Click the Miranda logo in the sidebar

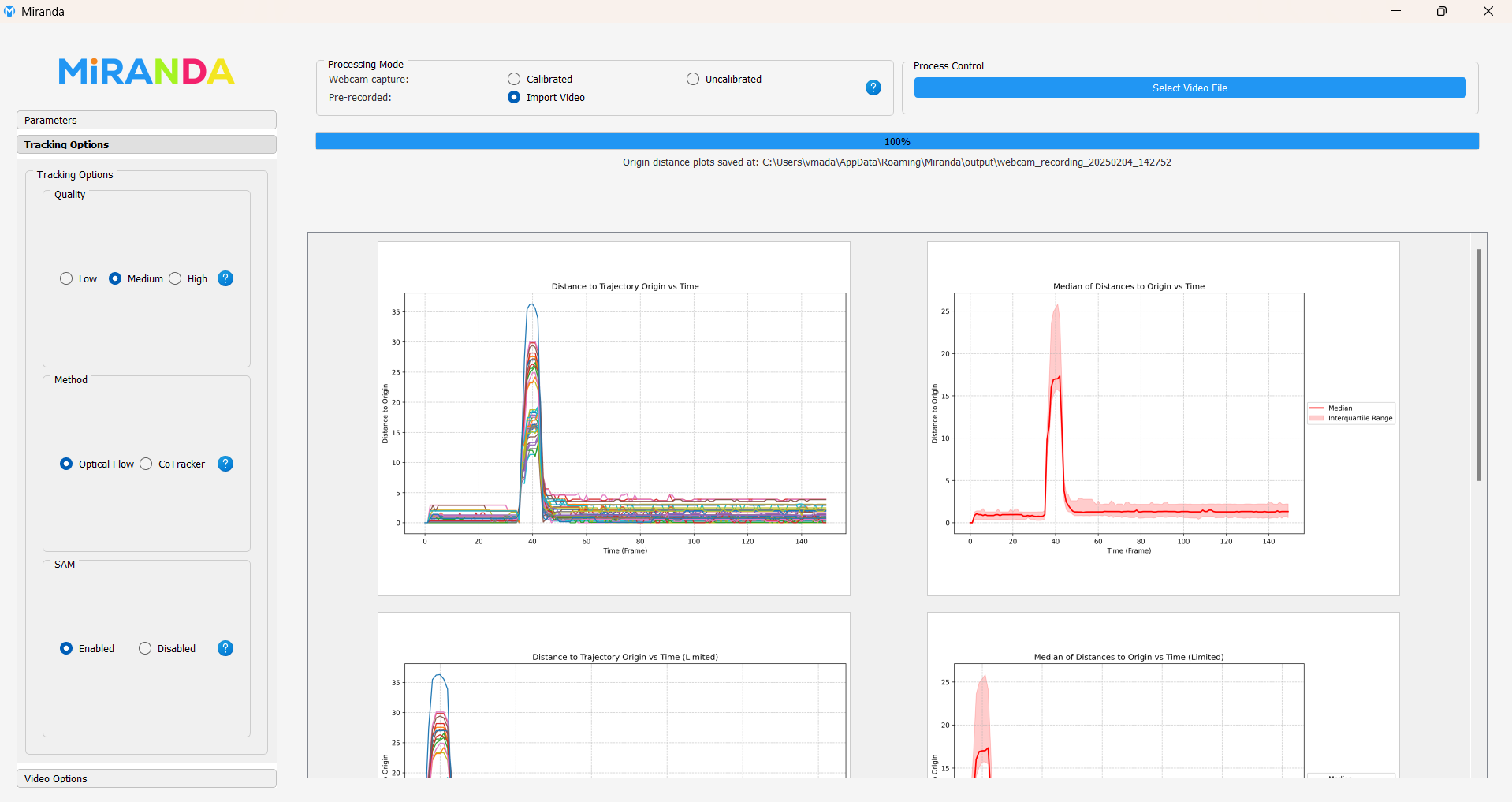pyautogui.click(x=147, y=71)
